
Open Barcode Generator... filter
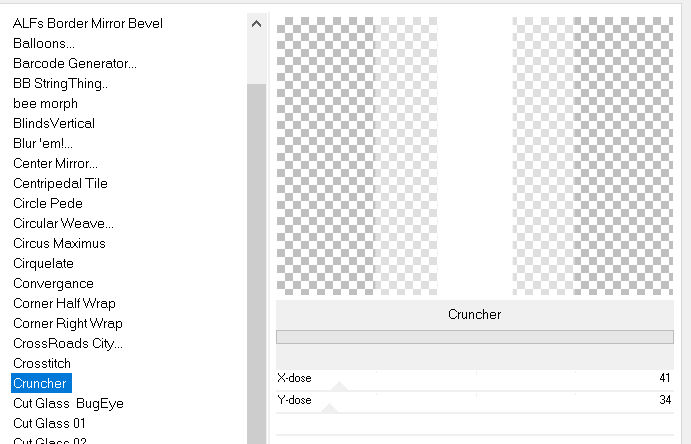[x=75, y=63]
